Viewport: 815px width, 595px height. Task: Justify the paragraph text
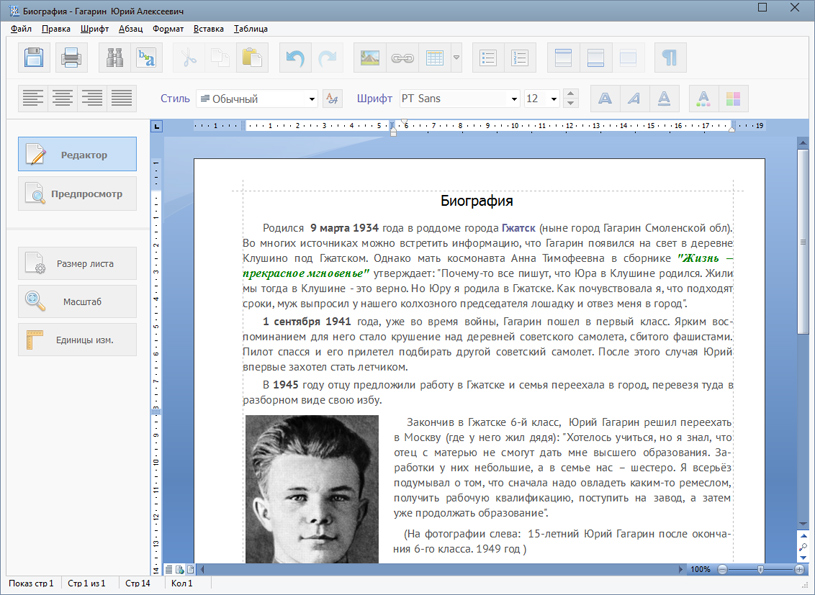(122, 98)
